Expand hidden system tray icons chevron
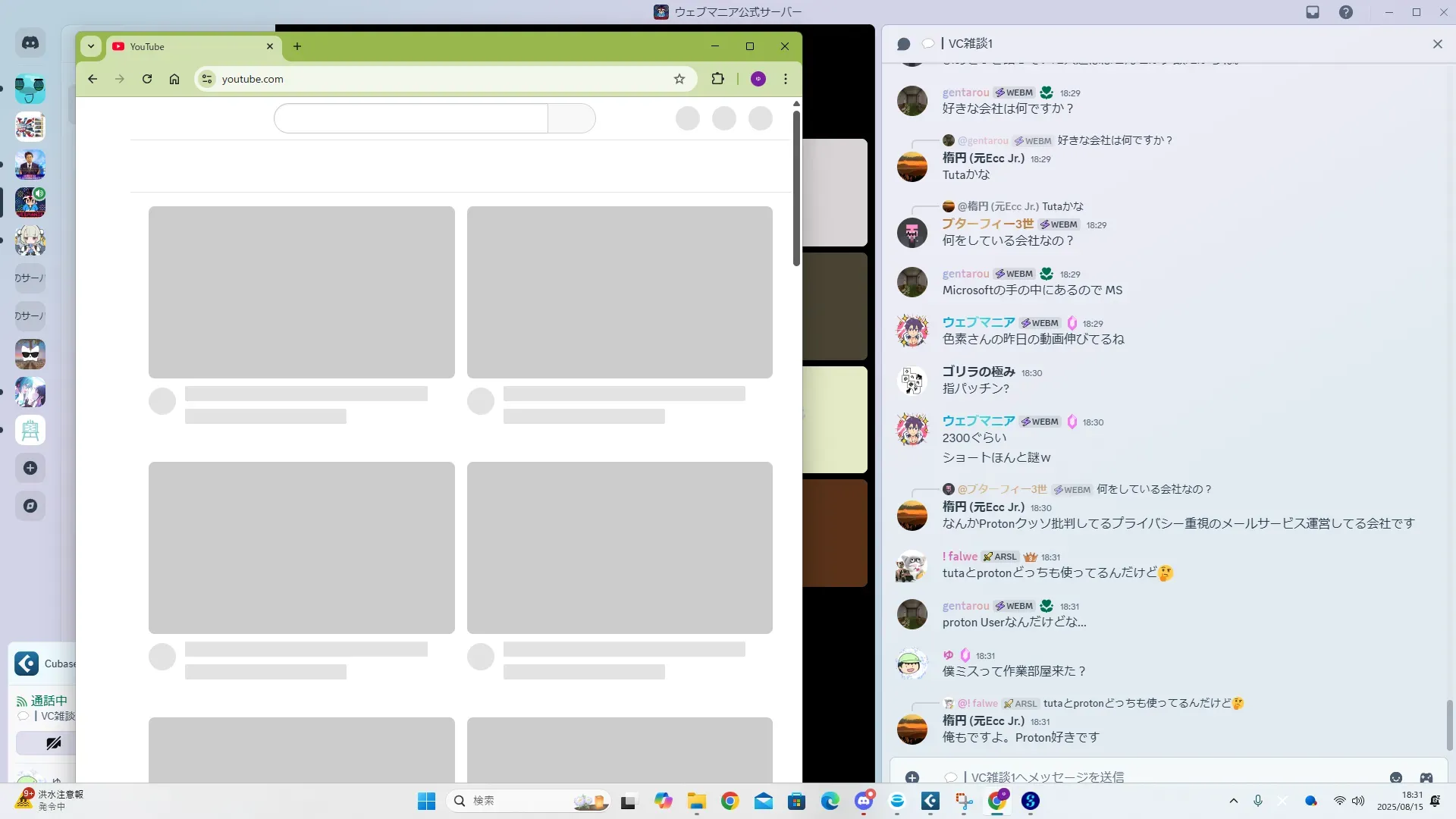Viewport: 1456px width, 819px height. click(1234, 801)
